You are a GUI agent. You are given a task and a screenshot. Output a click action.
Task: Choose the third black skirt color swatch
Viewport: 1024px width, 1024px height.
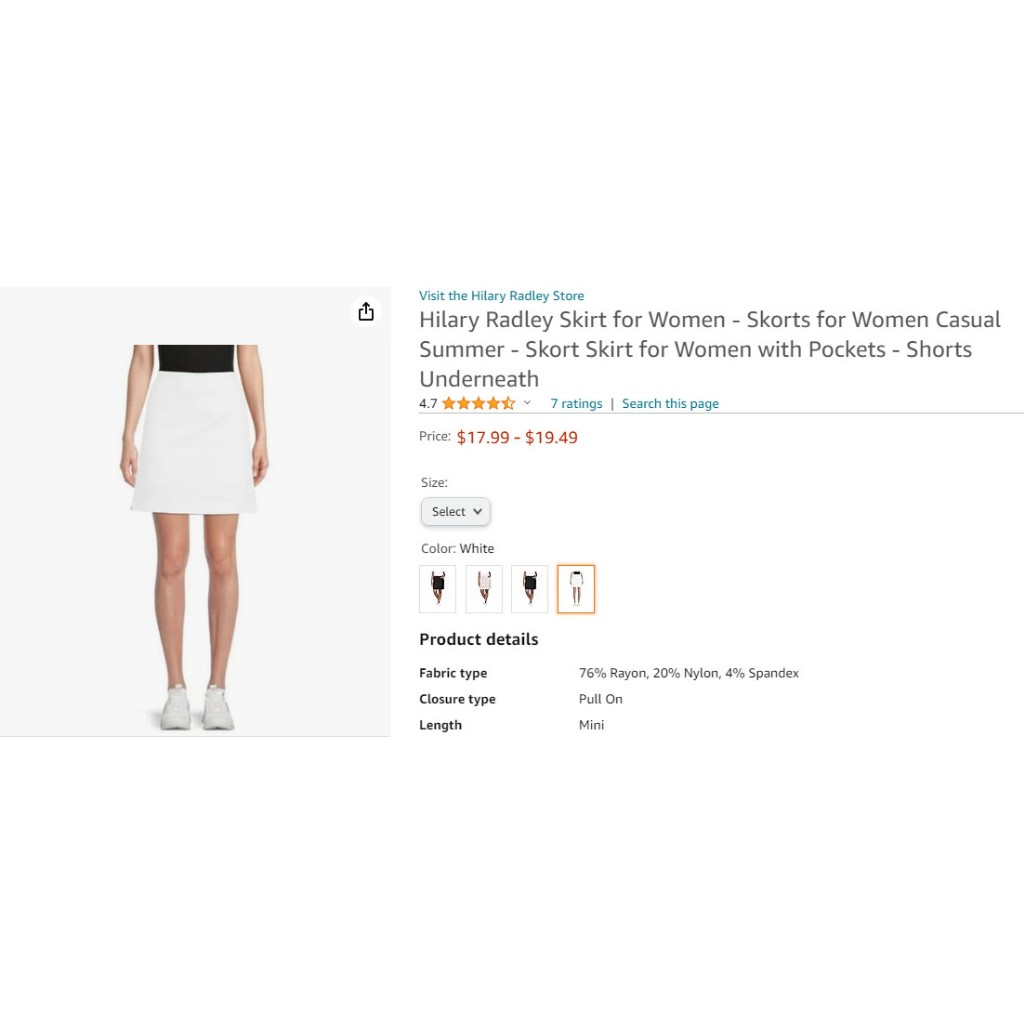[530, 589]
